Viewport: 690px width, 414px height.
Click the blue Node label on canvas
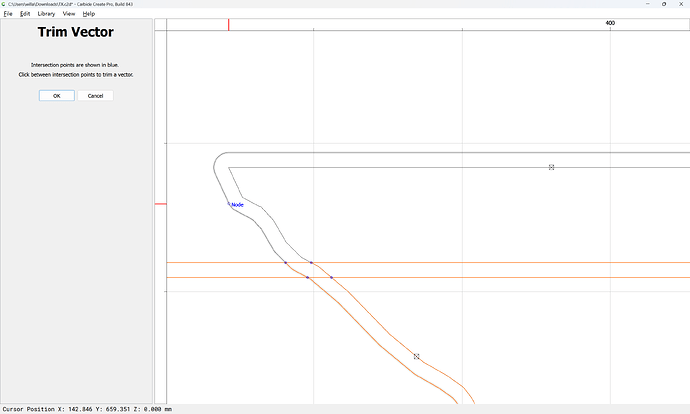tap(237, 205)
